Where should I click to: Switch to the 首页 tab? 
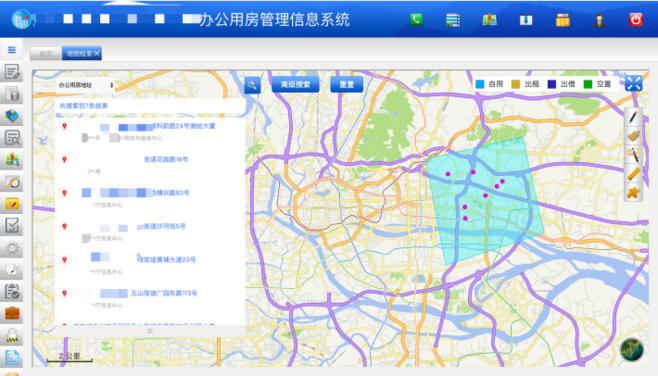coord(46,53)
